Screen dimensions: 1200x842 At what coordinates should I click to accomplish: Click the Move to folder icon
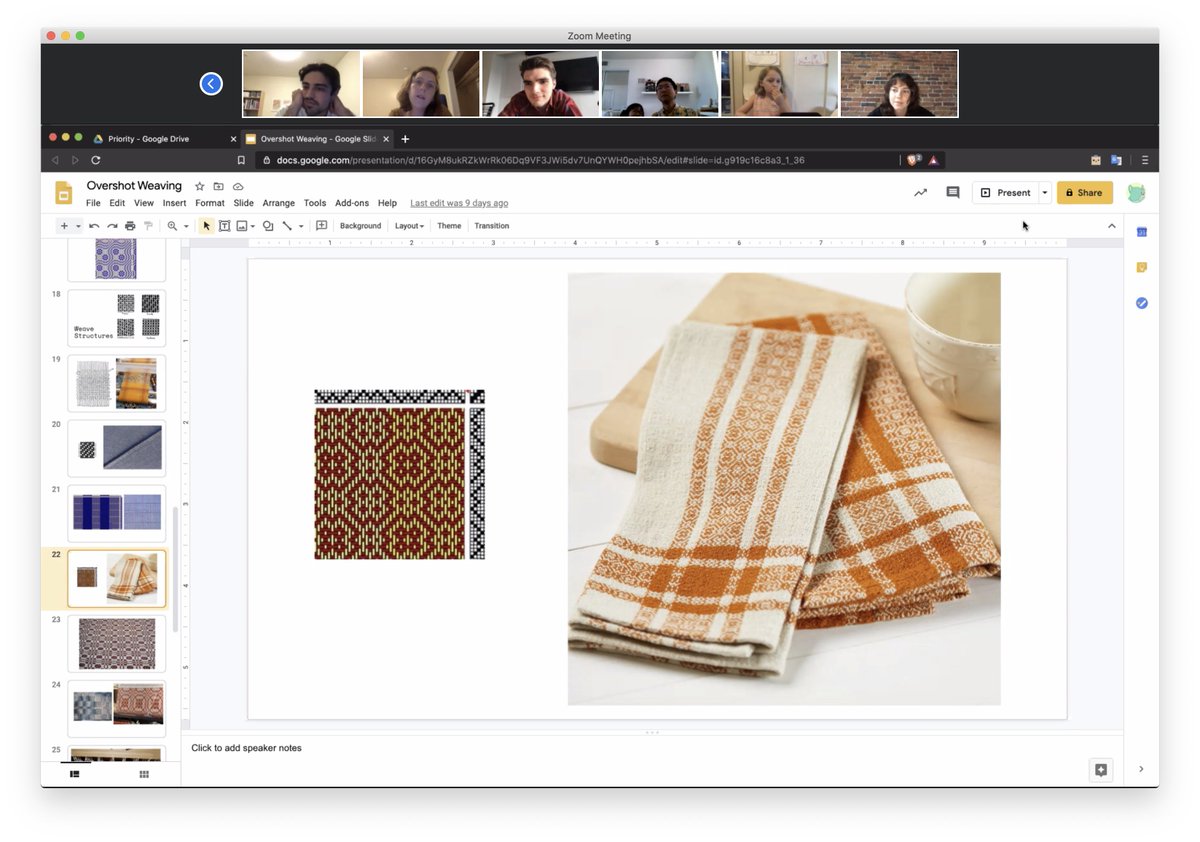tap(218, 186)
